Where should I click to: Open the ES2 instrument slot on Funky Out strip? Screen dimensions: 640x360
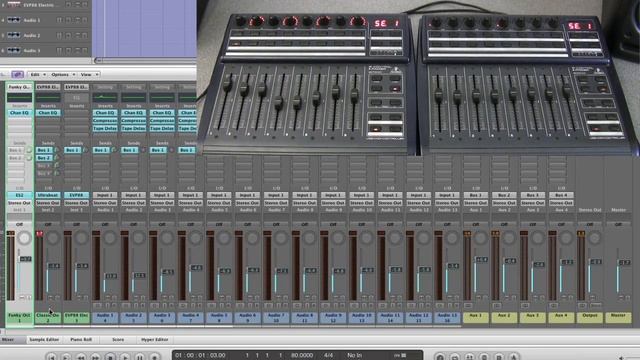tap(19, 195)
